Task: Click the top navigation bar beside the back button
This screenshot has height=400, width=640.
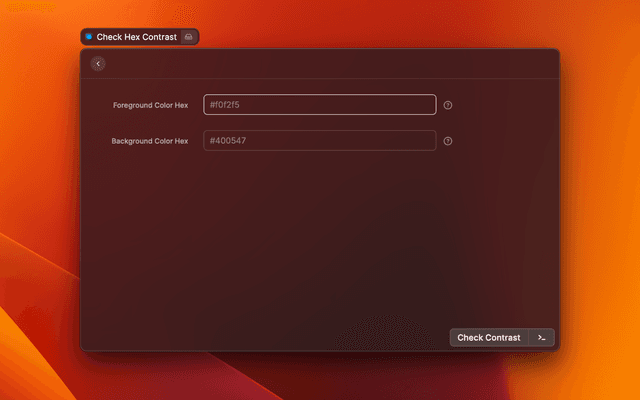Action: [320, 64]
